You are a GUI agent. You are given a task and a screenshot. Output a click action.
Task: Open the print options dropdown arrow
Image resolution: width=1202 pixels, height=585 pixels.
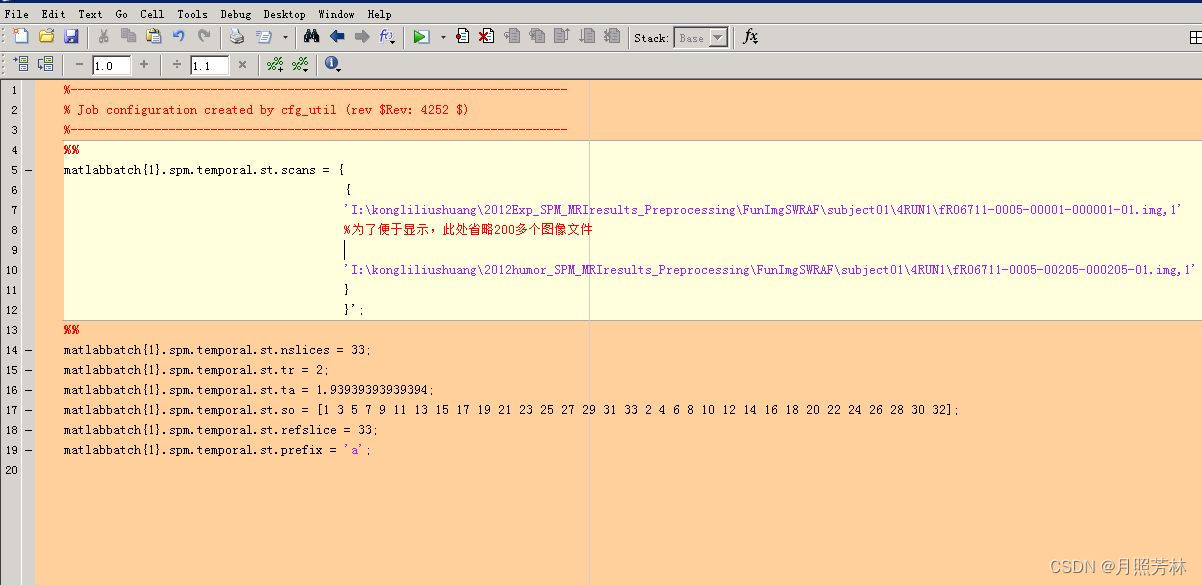[283, 36]
